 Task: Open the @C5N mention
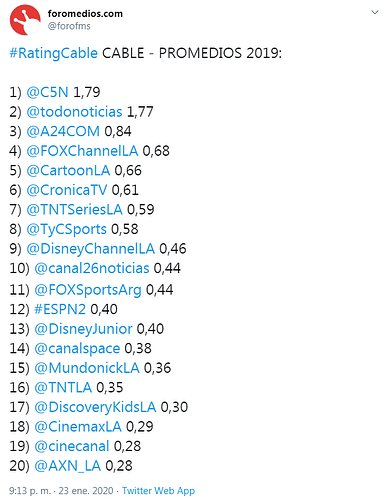click(47, 92)
